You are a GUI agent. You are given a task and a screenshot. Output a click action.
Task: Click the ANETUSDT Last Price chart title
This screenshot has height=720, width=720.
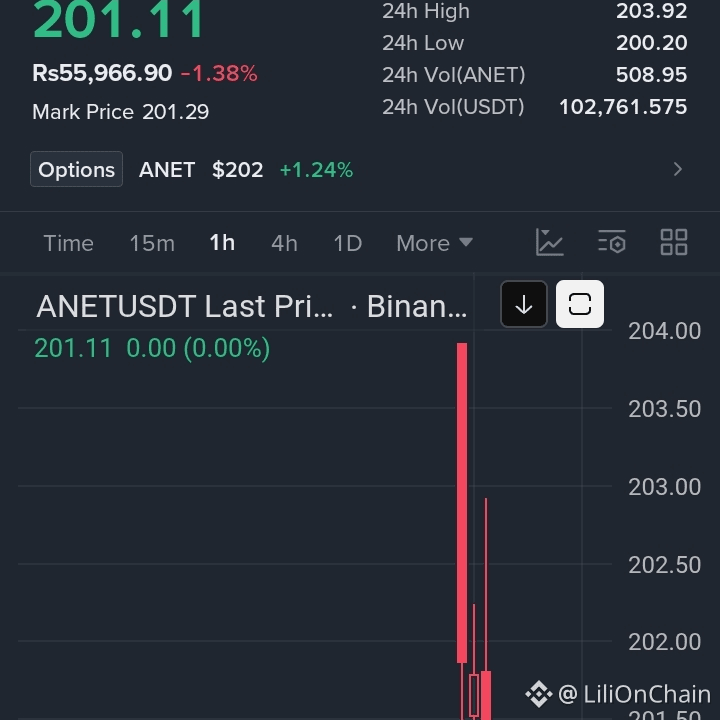click(185, 306)
